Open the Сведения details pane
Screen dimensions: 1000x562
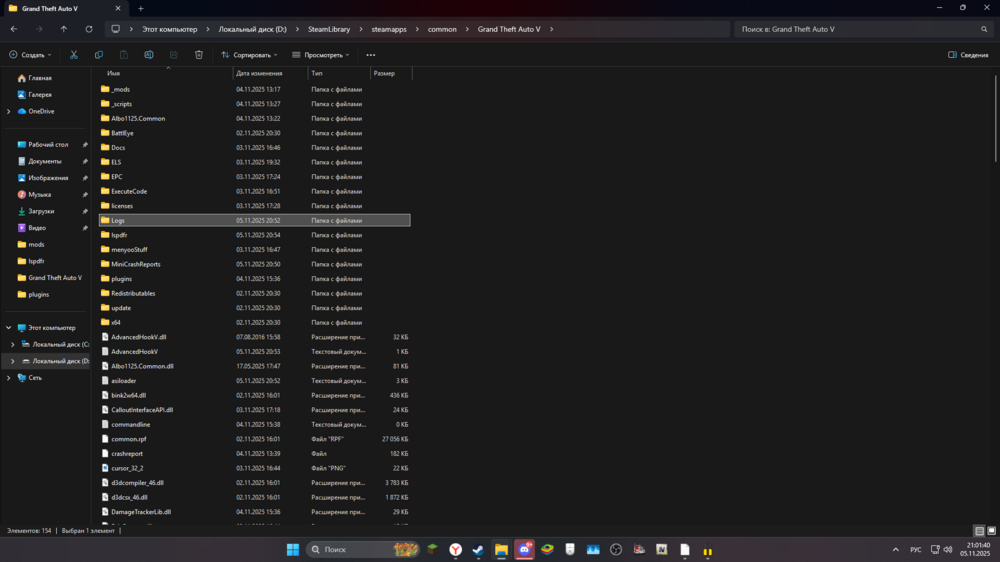968,55
